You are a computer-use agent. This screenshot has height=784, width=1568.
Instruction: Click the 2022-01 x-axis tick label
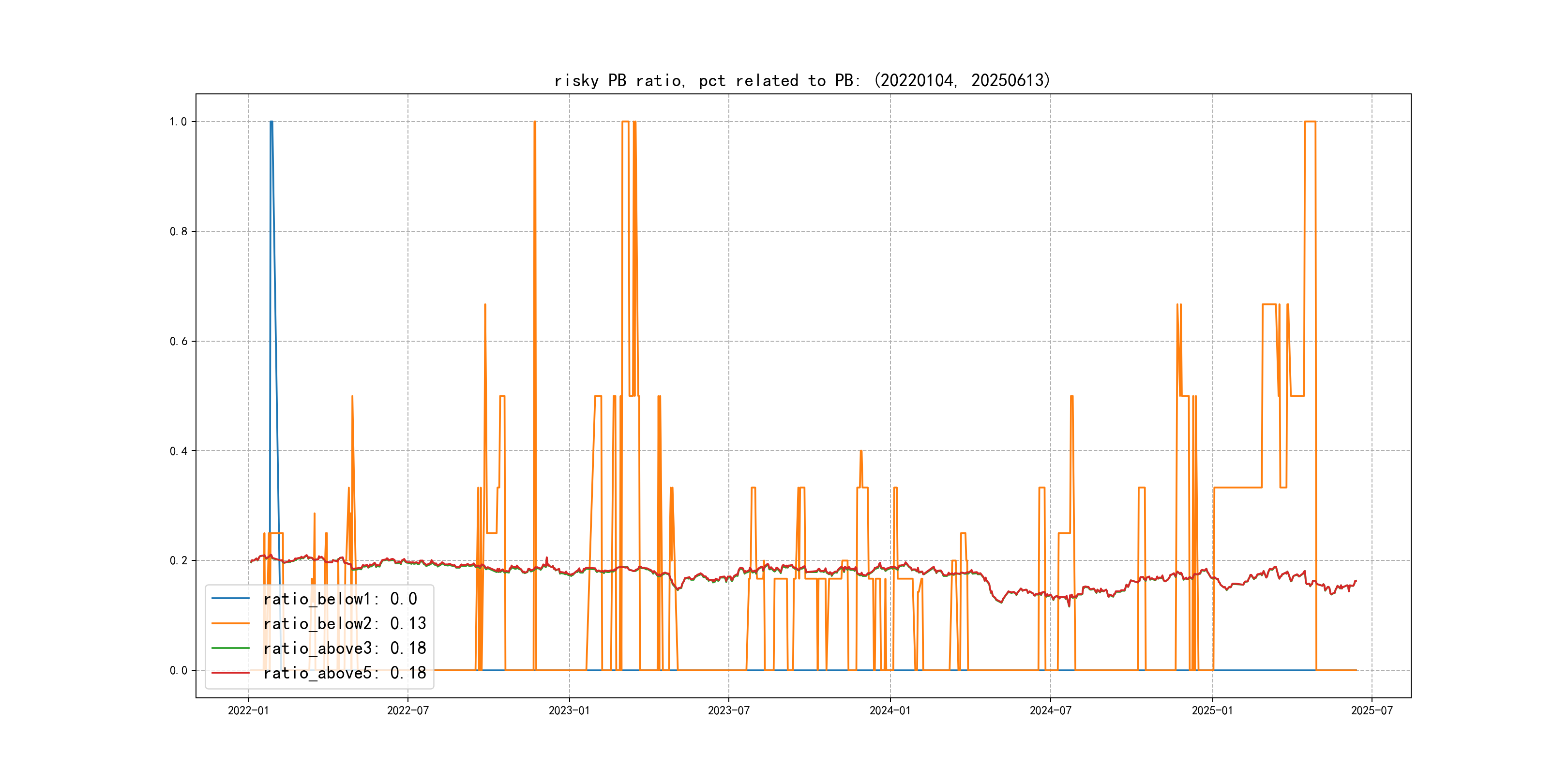(248, 710)
